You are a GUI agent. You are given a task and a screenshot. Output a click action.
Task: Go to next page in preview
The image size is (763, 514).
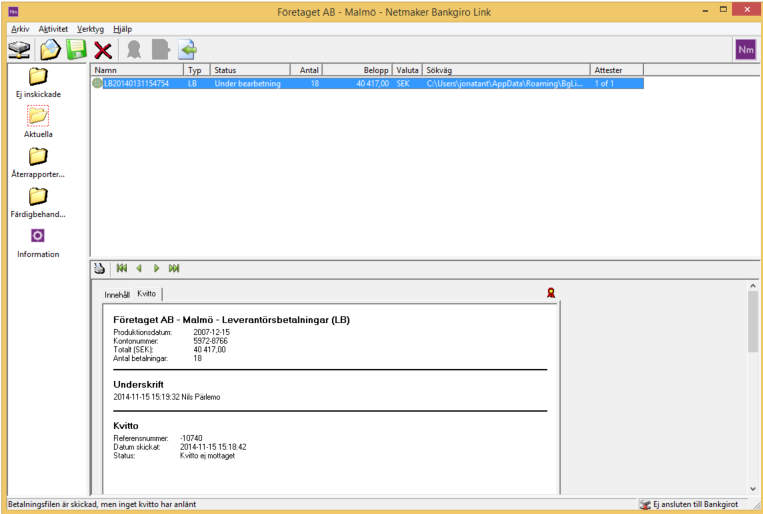click(156, 268)
